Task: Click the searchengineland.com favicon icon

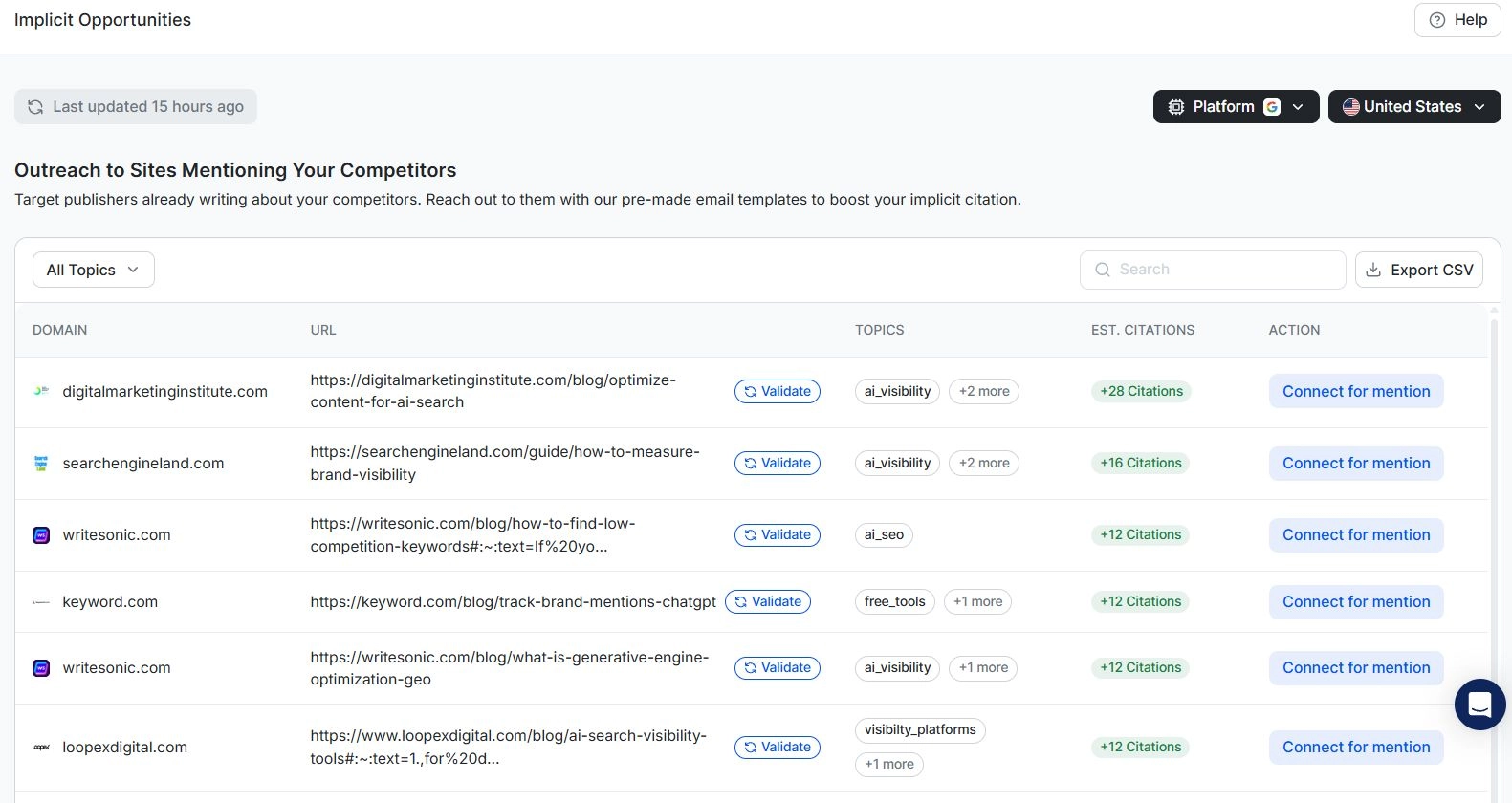Action: click(41, 464)
